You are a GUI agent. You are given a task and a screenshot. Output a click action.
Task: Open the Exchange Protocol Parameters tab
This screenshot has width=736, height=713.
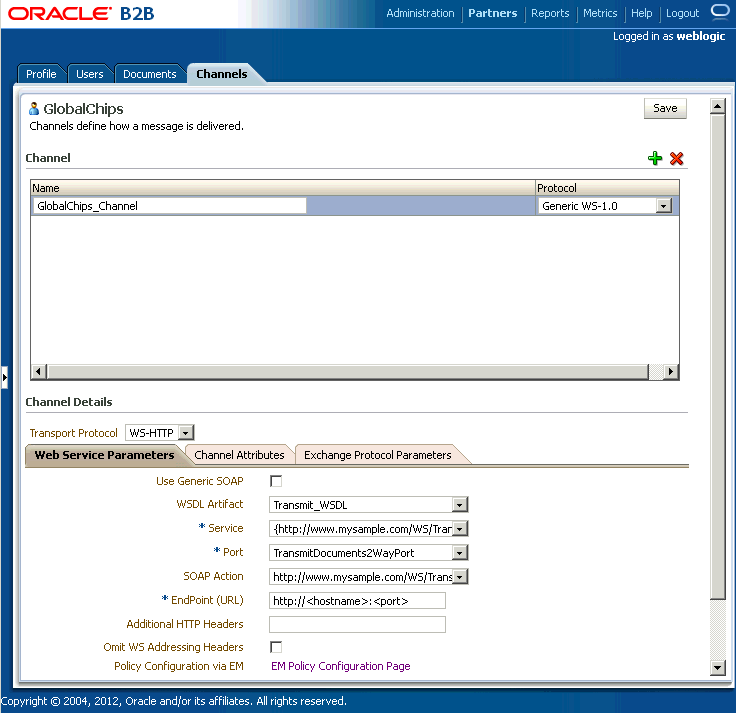[x=377, y=455]
